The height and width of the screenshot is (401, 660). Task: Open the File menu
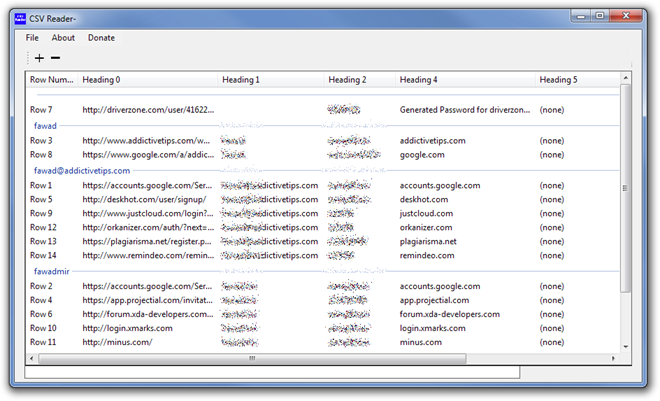coord(32,37)
